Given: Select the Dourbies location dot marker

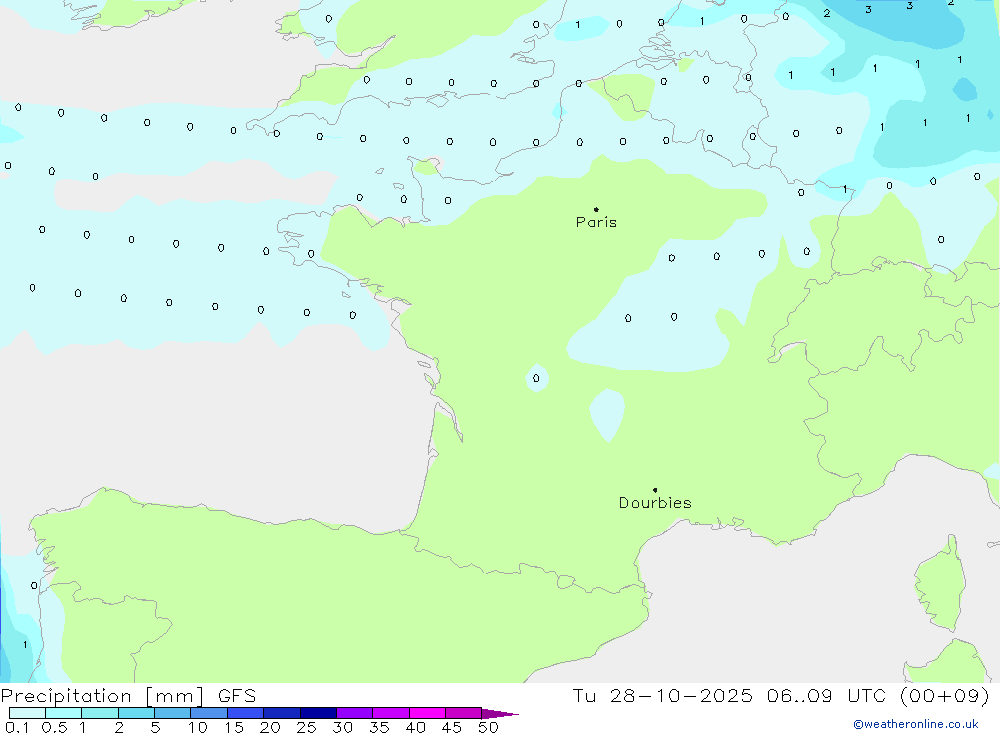Looking at the screenshot, I should point(655,490).
